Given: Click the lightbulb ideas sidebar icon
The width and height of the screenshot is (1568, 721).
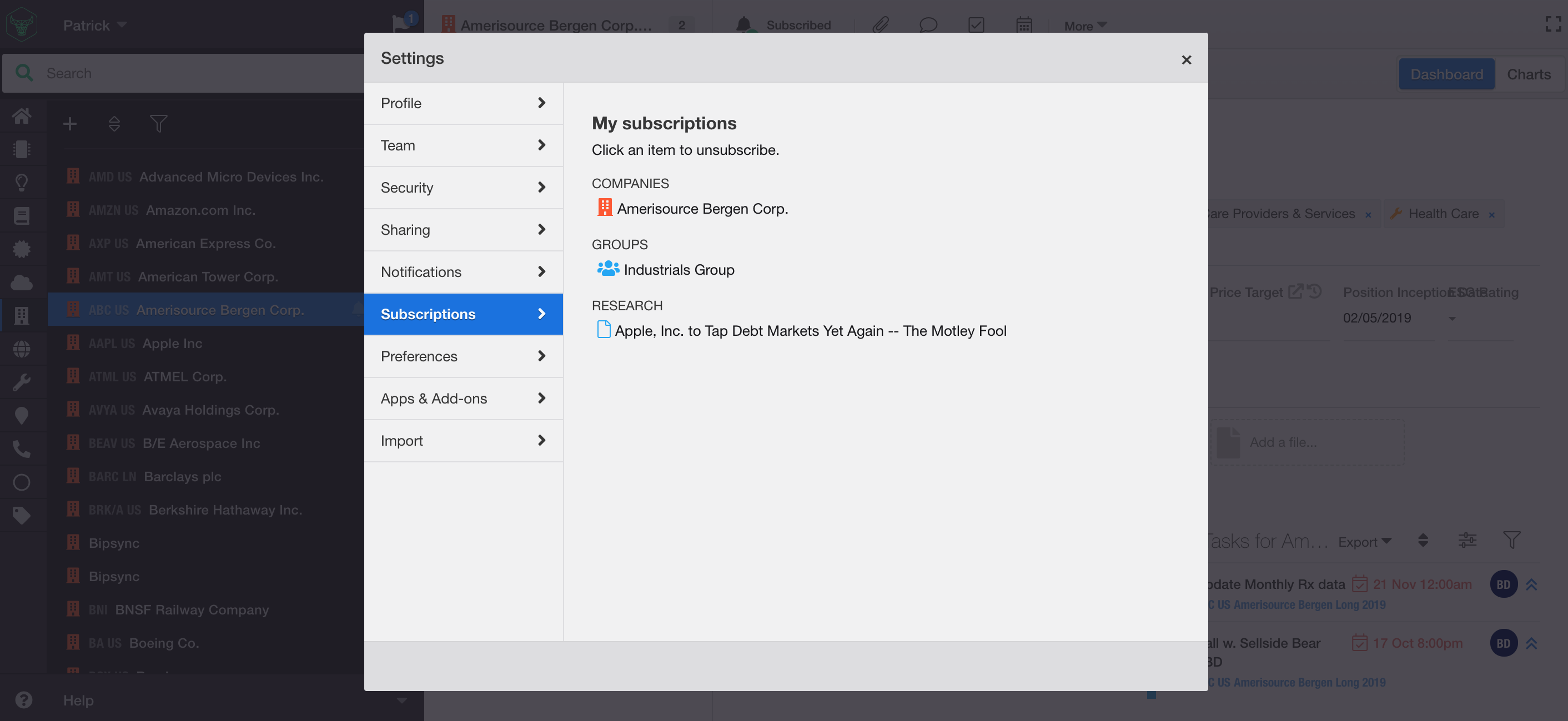Looking at the screenshot, I should [x=21, y=183].
